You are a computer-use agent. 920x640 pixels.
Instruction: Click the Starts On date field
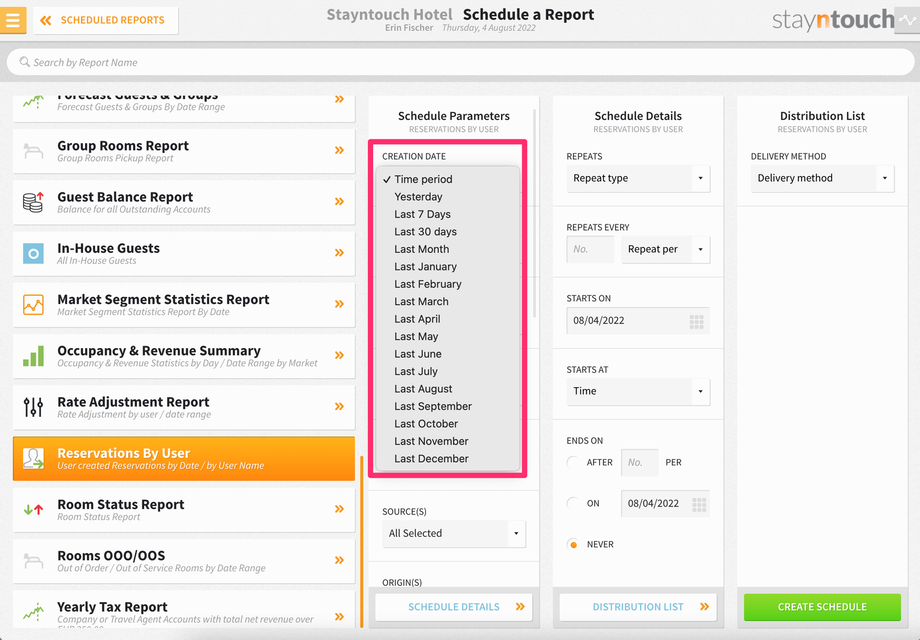[x=638, y=321]
